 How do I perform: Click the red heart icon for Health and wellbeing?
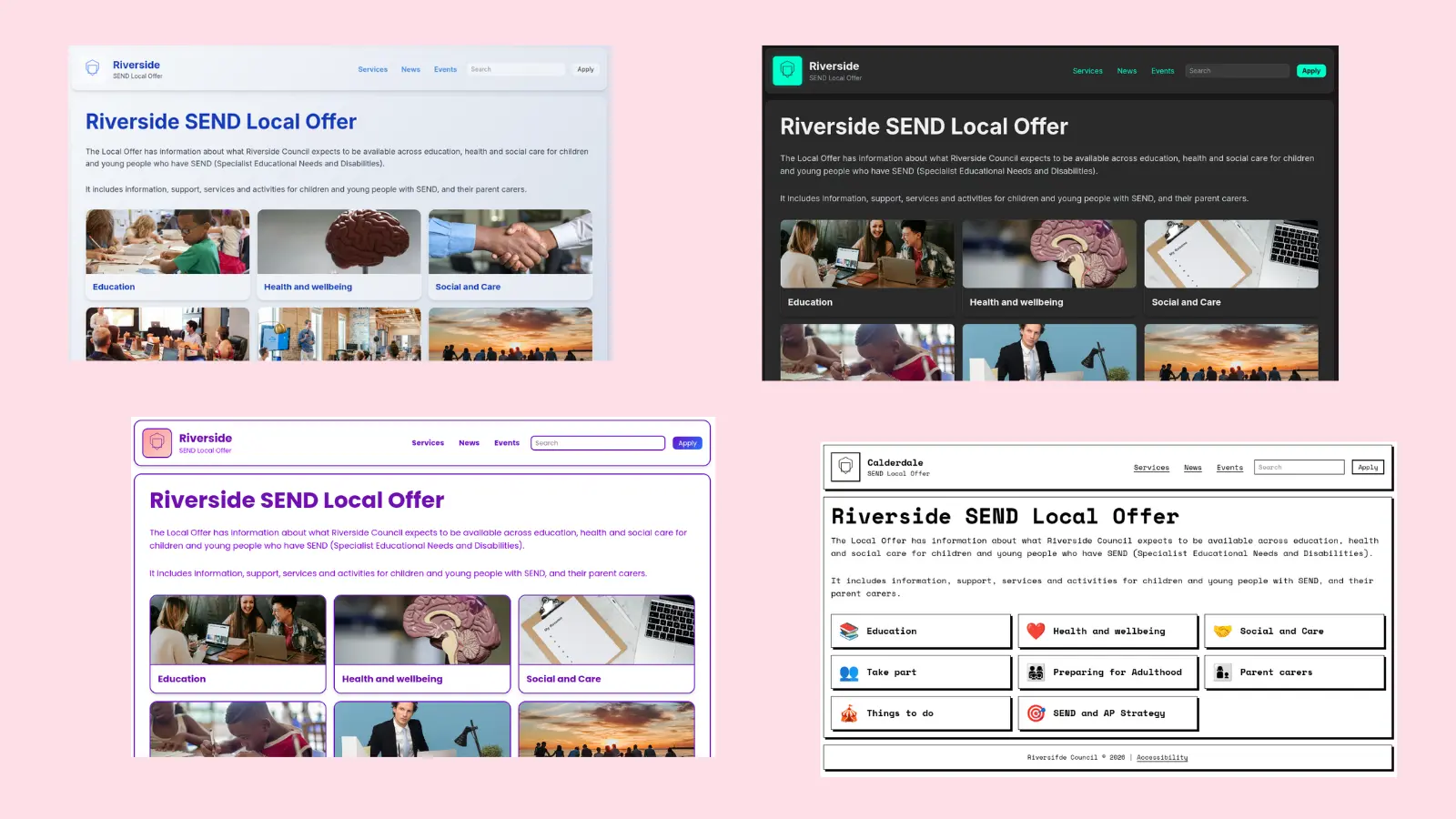pyautogui.click(x=1036, y=631)
